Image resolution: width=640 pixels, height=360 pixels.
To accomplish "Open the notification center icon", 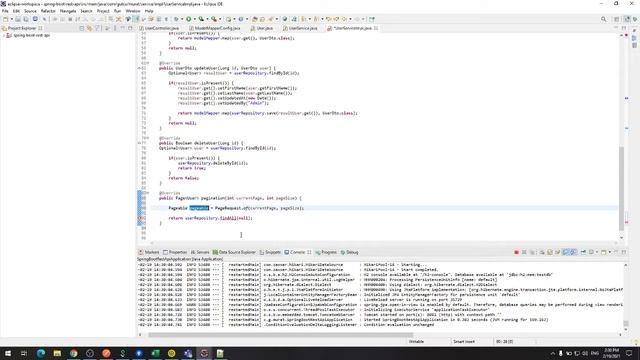I will point(629,353).
